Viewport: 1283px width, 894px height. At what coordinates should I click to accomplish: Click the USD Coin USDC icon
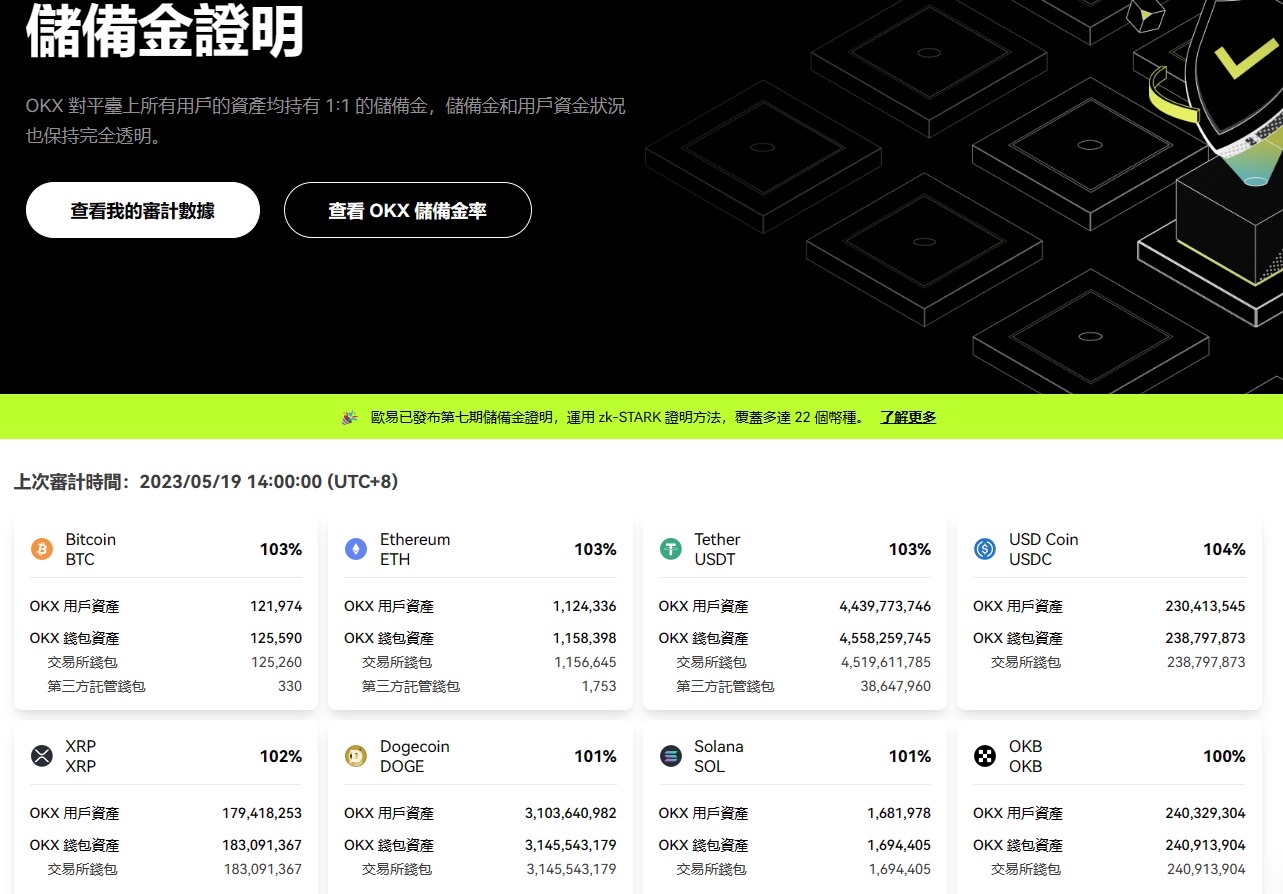983,549
